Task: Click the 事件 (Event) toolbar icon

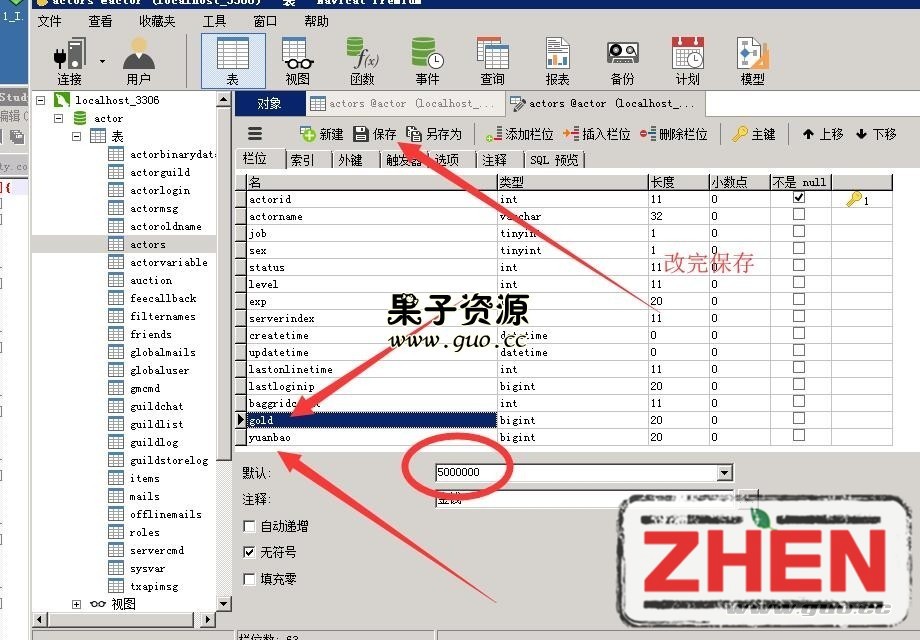Action: pyautogui.click(x=427, y=60)
